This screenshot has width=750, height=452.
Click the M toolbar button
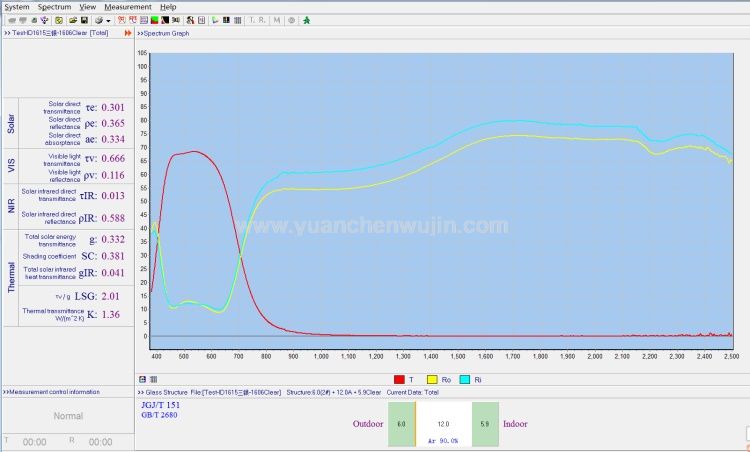tap(276, 19)
